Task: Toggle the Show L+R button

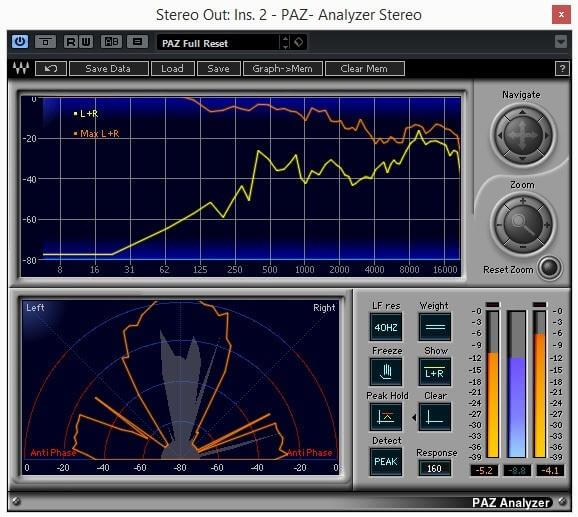Action: [435, 372]
